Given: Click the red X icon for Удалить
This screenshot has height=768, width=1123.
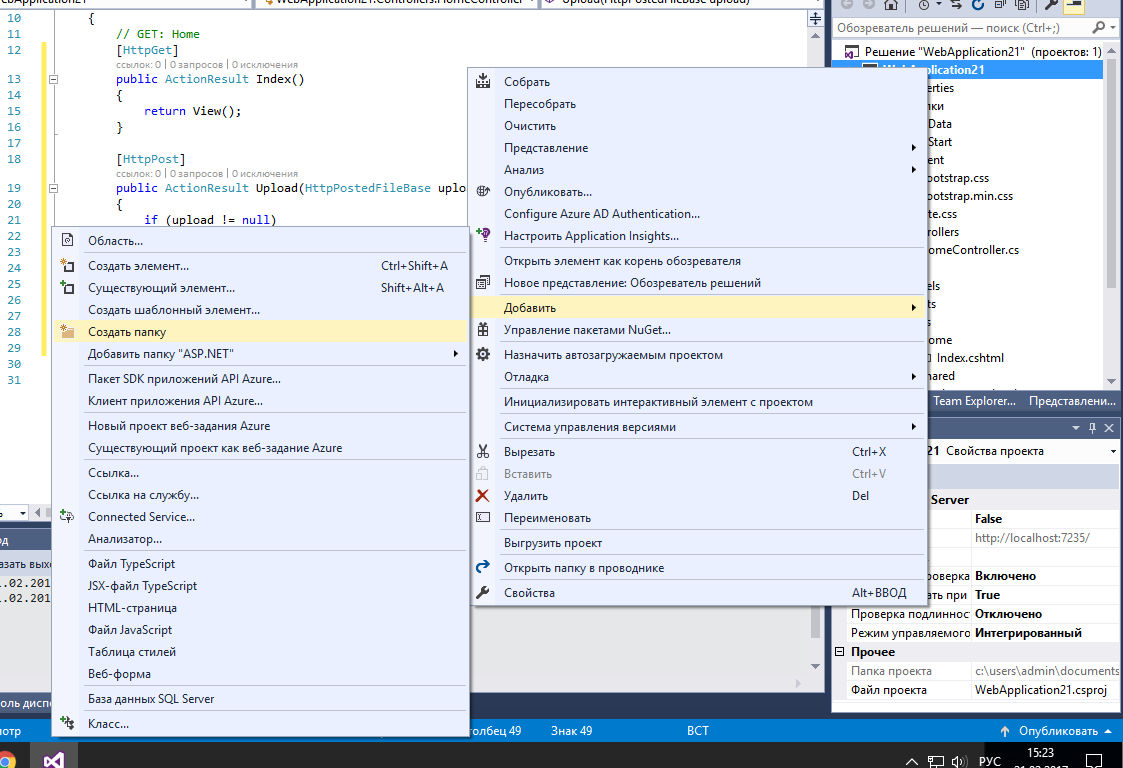Looking at the screenshot, I should (x=483, y=495).
